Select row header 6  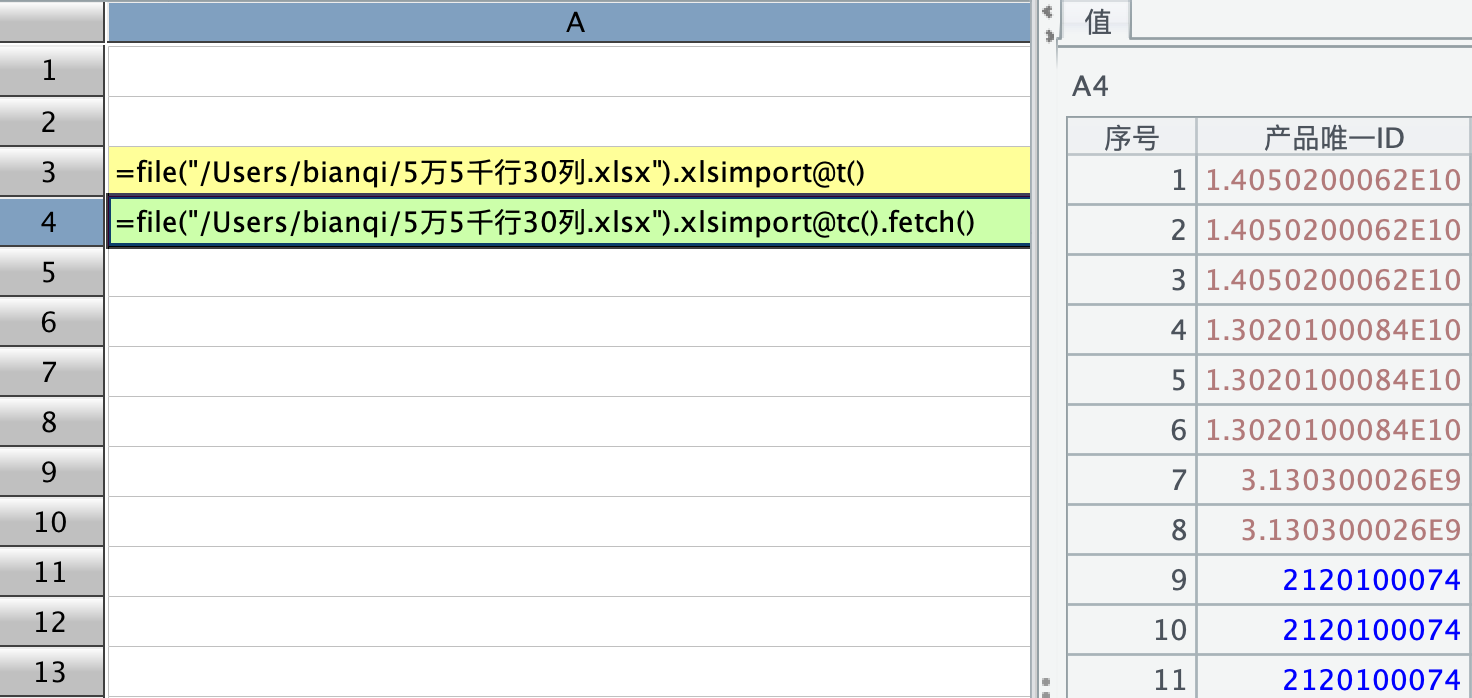52,322
